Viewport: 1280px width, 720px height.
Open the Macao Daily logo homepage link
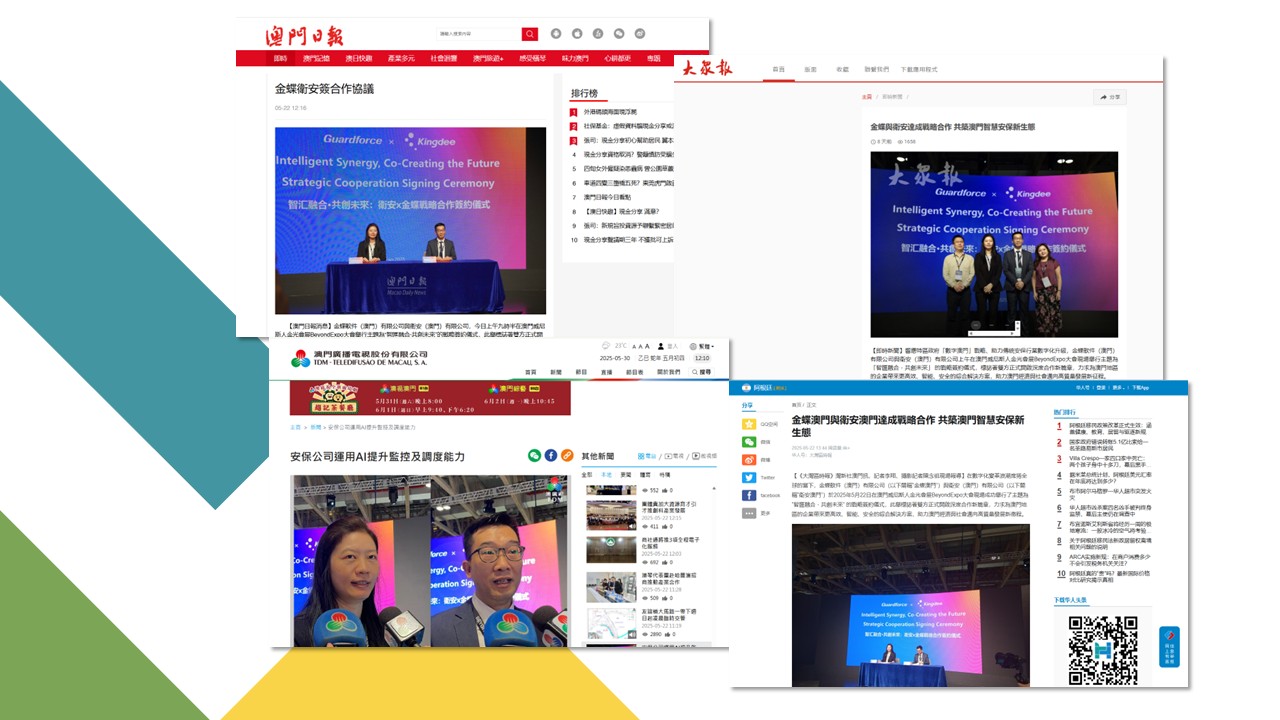pyautogui.click(x=304, y=37)
